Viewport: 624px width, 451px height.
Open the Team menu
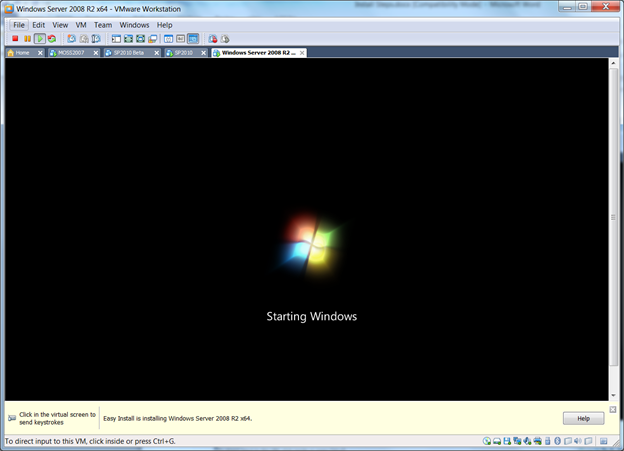coord(103,25)
